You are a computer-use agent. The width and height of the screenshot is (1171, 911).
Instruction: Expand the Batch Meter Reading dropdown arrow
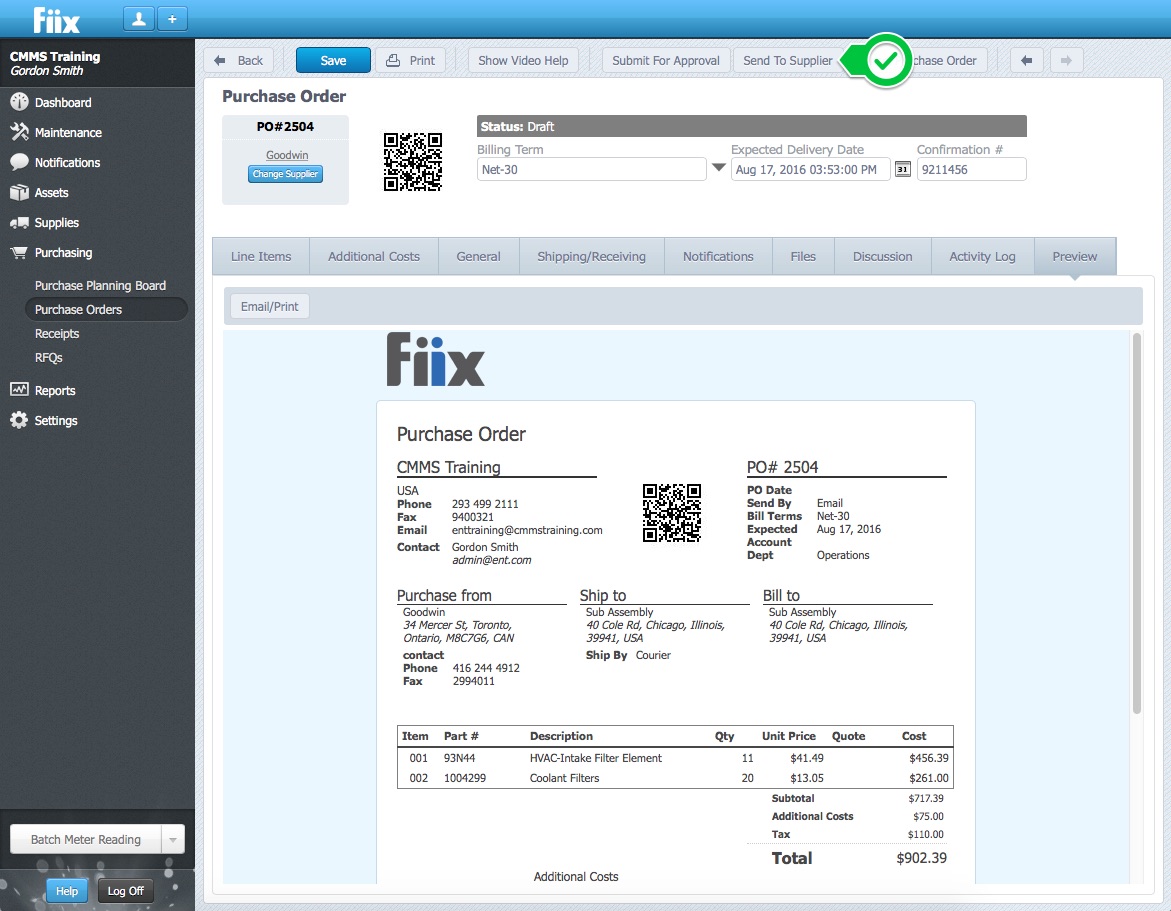173,839
